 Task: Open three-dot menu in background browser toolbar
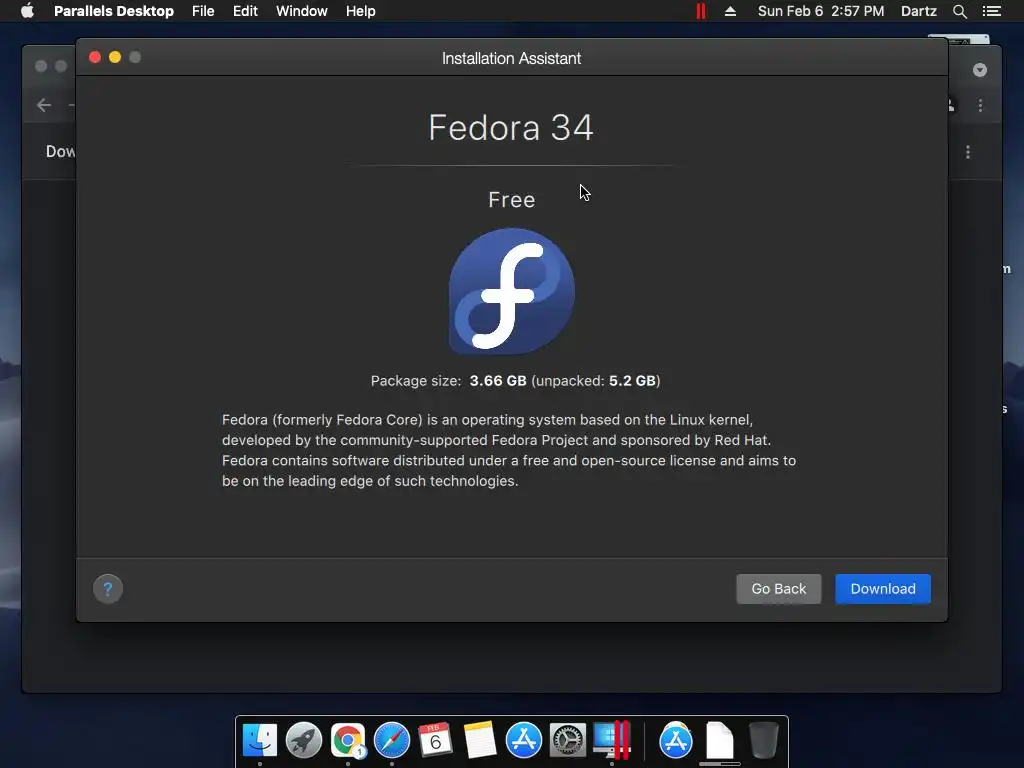click(x=980, y=105)
